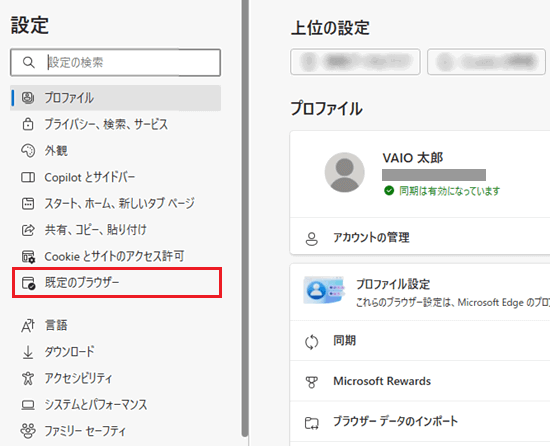550x446 pixels.
Task: Click the VAIO 太郎 profile avatar
Action: tap(344, 172)
